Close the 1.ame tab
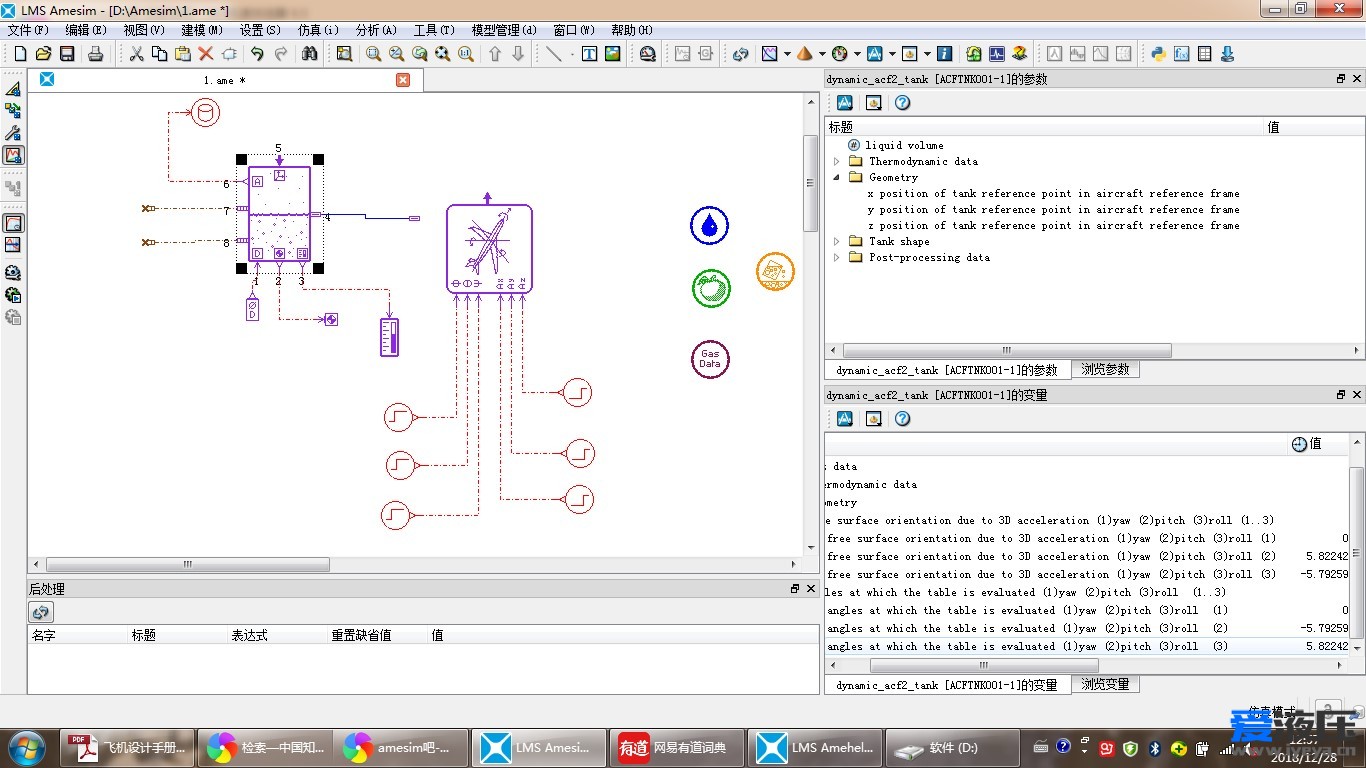This screenshot has width=1366, height=768. click(403, 80)
